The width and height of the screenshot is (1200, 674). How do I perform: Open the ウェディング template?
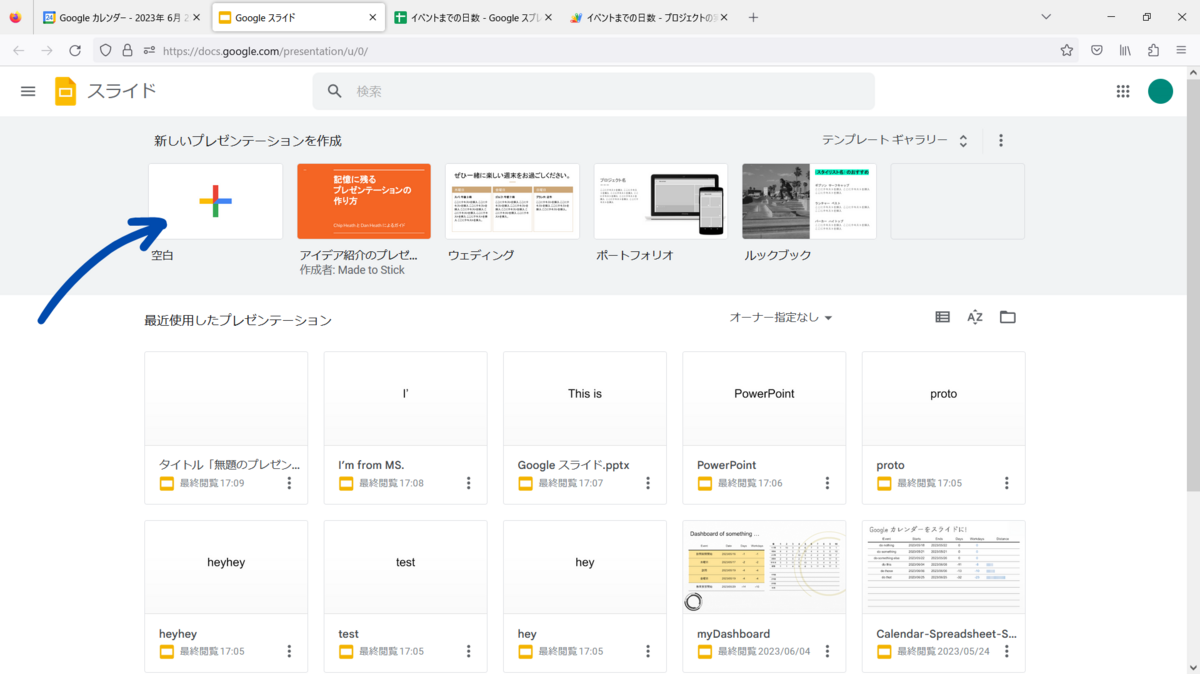click(512, 201)
